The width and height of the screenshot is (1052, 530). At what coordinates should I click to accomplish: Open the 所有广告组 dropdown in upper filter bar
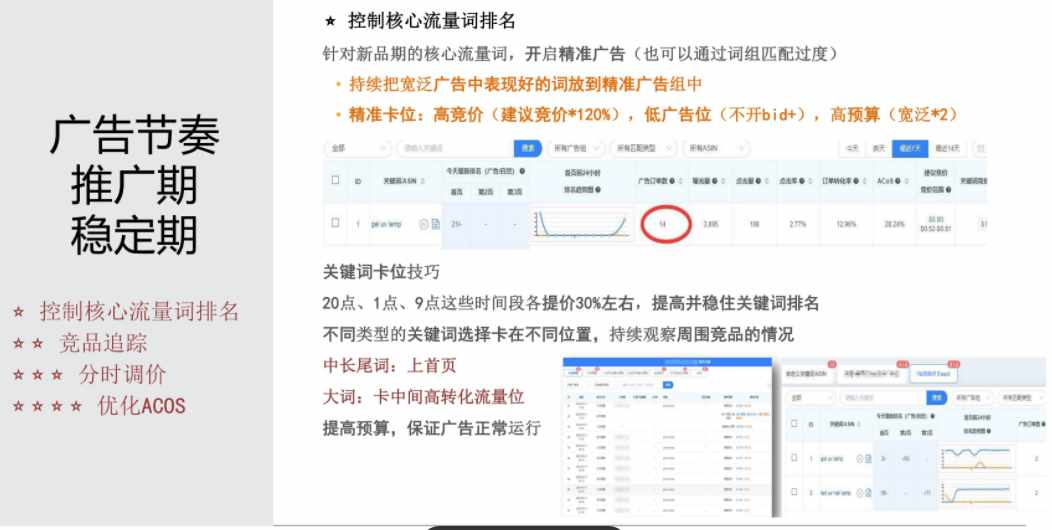(x=576, y=148)
